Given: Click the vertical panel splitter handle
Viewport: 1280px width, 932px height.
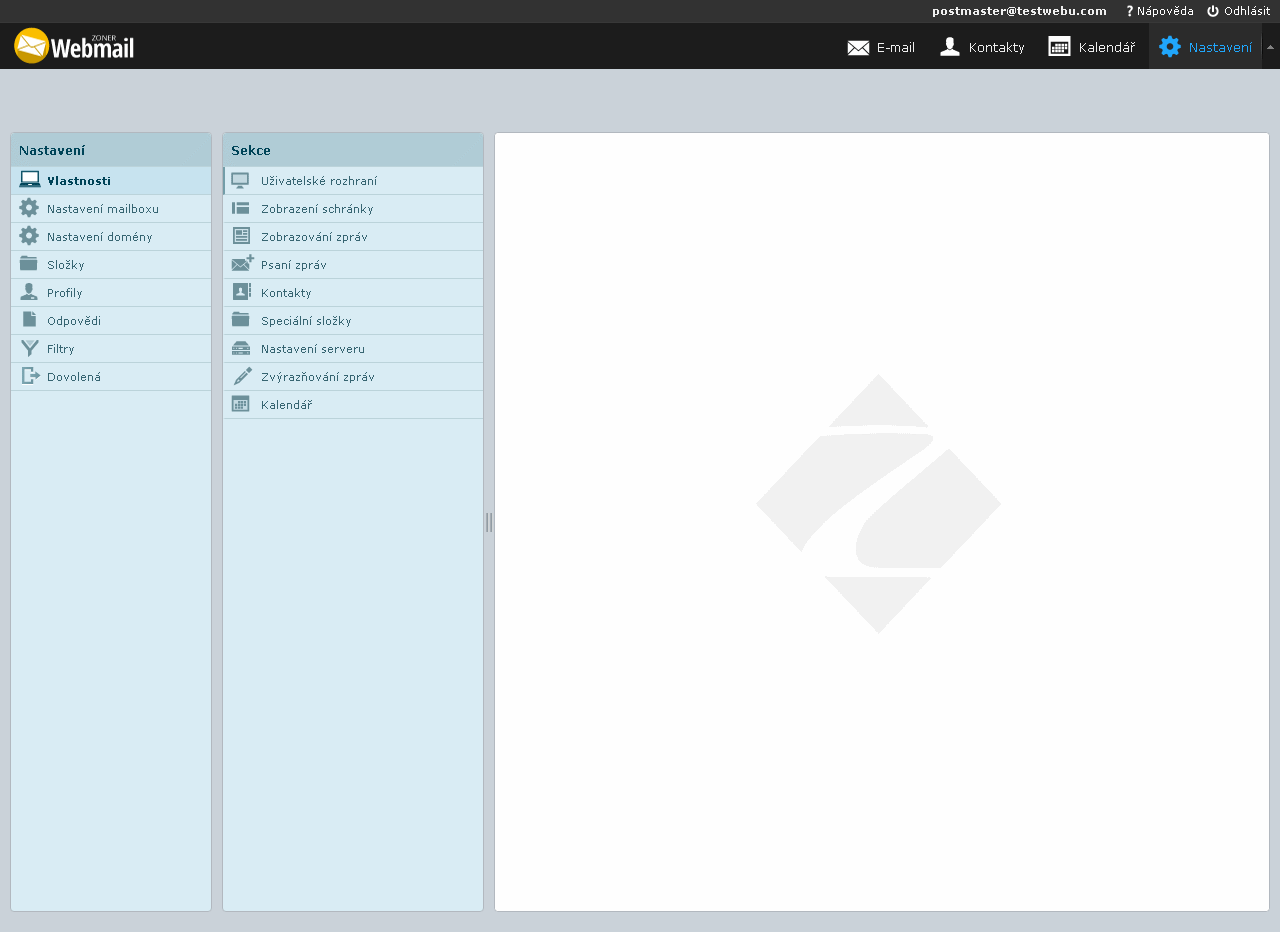Looking at the screenshot, I should pos(489,522).
